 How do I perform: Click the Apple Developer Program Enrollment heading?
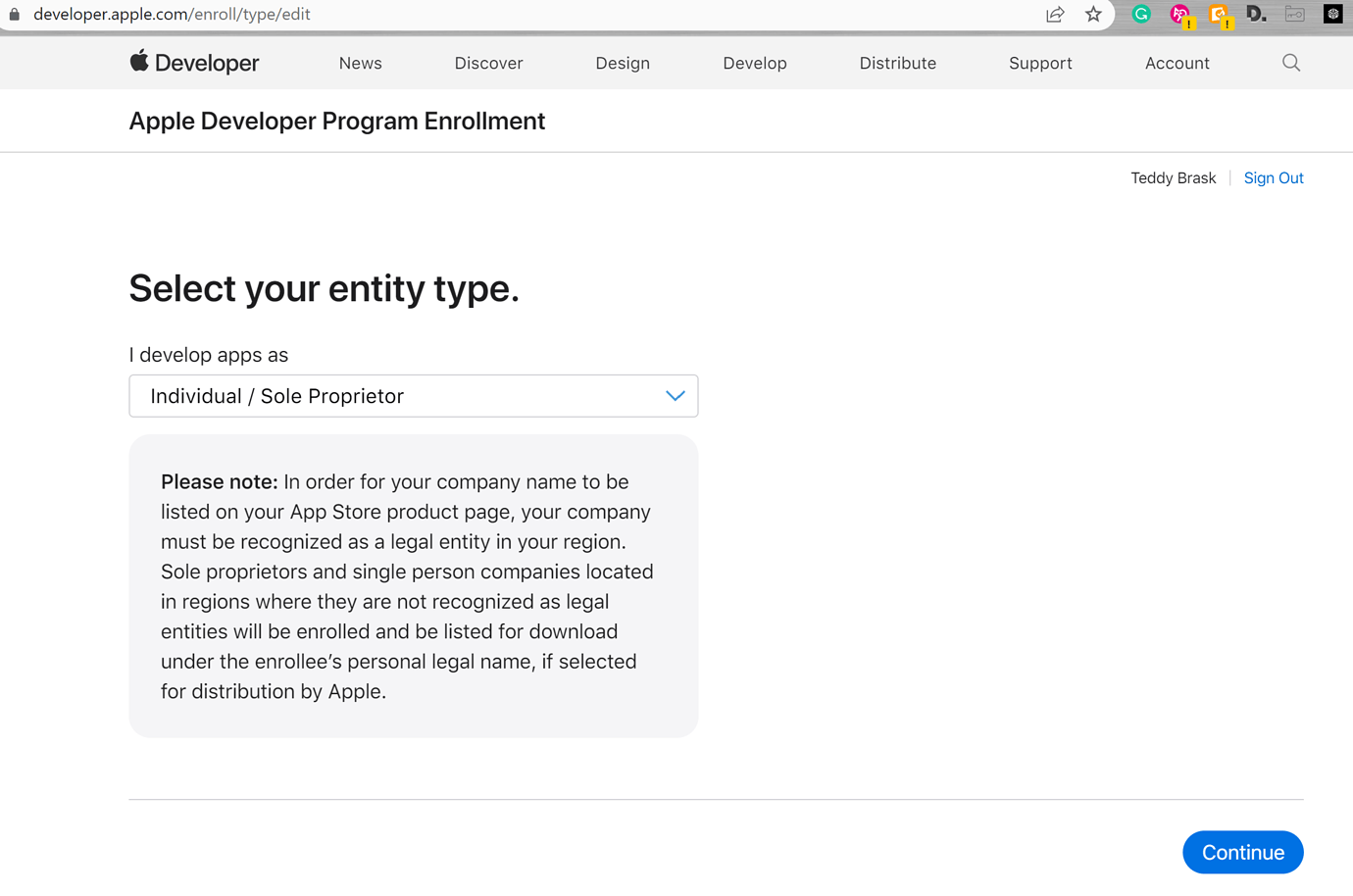pyautogui.click(x=337, y=121)
